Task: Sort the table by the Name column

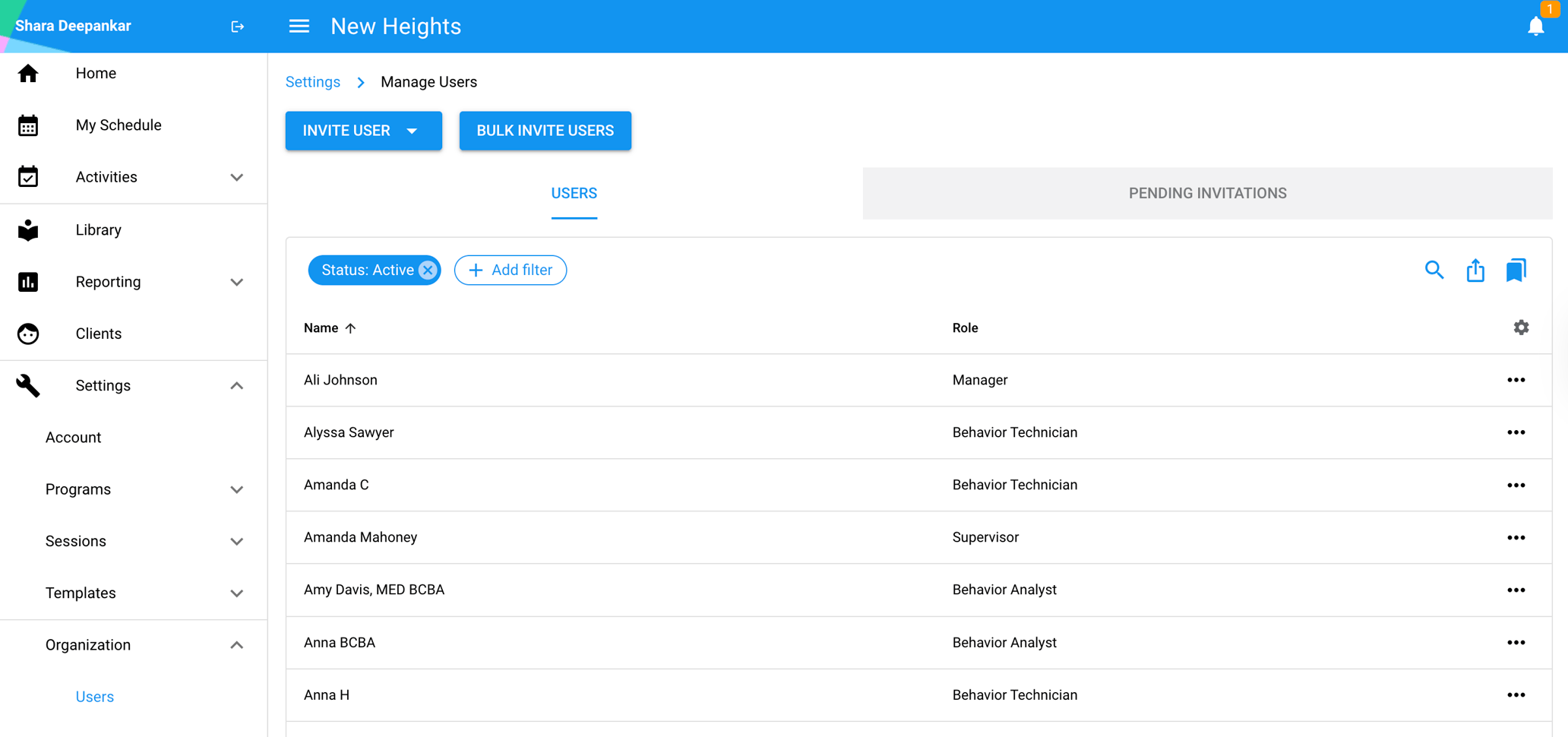Action: pos(330,327)
